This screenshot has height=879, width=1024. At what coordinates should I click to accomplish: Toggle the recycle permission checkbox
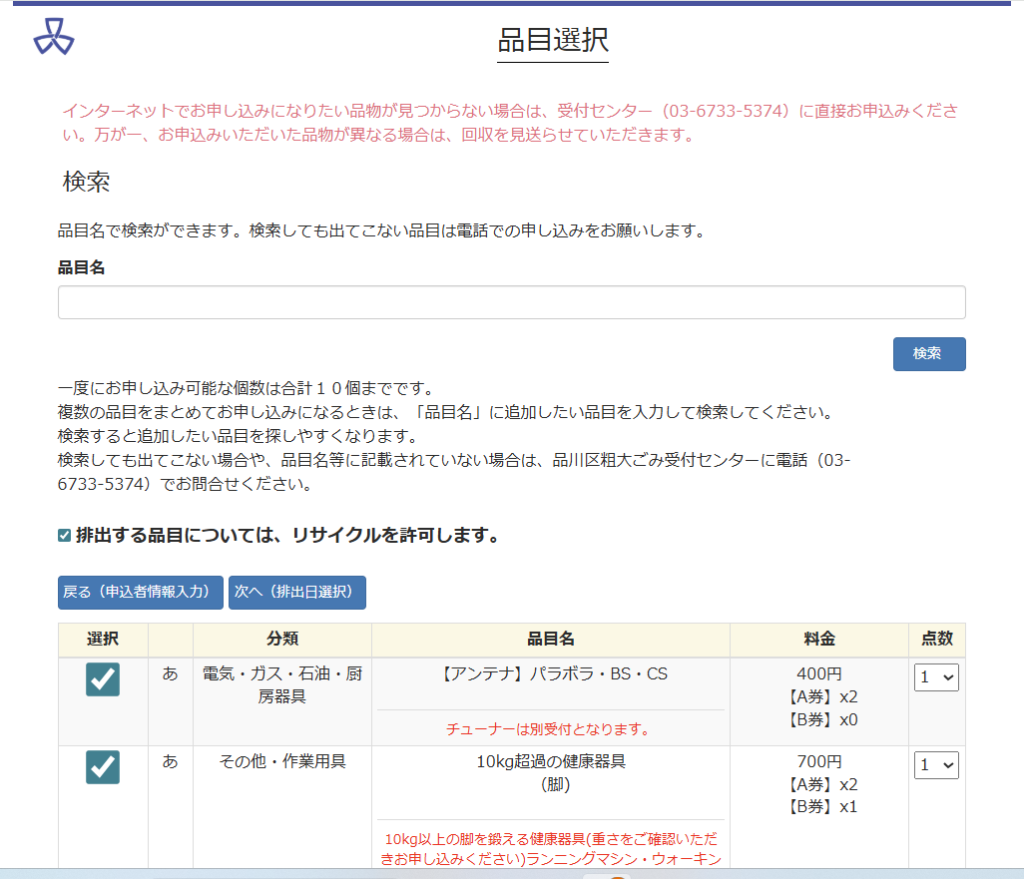(64, 536)
